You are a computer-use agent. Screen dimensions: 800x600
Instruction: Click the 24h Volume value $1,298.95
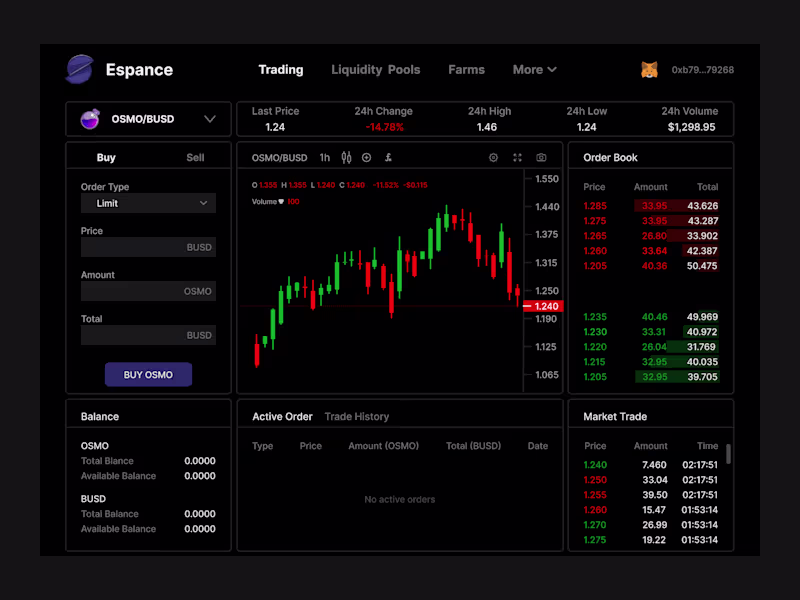tap(691, 127)
